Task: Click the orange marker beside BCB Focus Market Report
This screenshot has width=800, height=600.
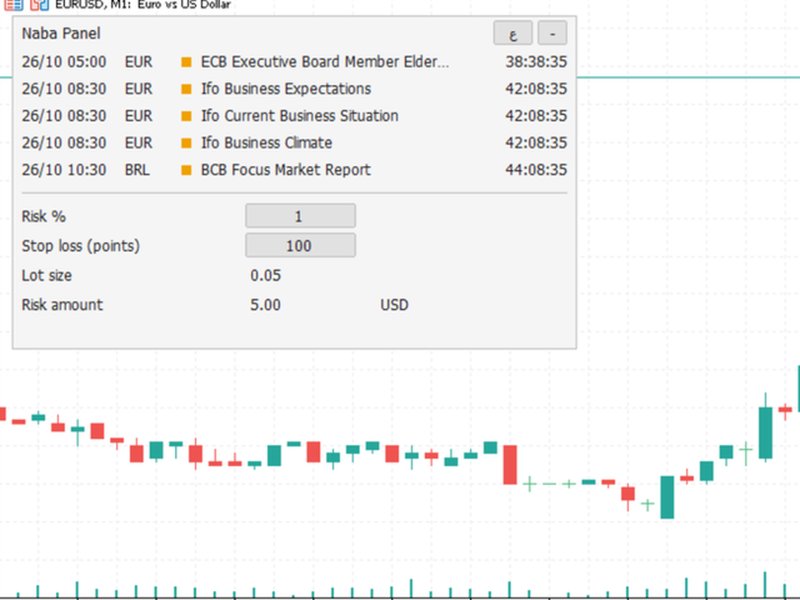Action: click(x=186, y=170)
